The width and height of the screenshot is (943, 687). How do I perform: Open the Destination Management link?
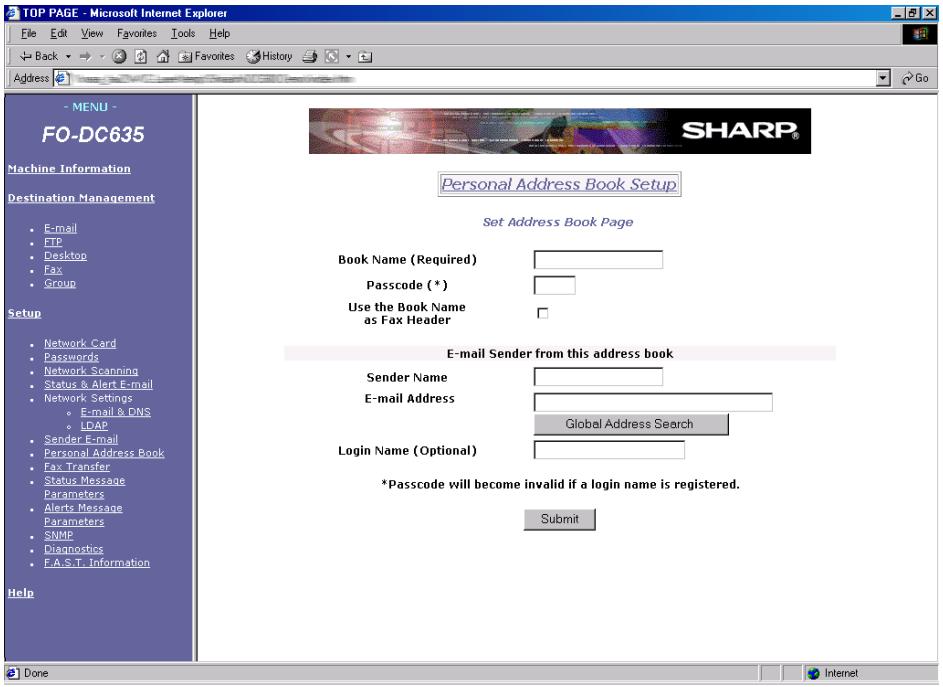coord(81,198)
